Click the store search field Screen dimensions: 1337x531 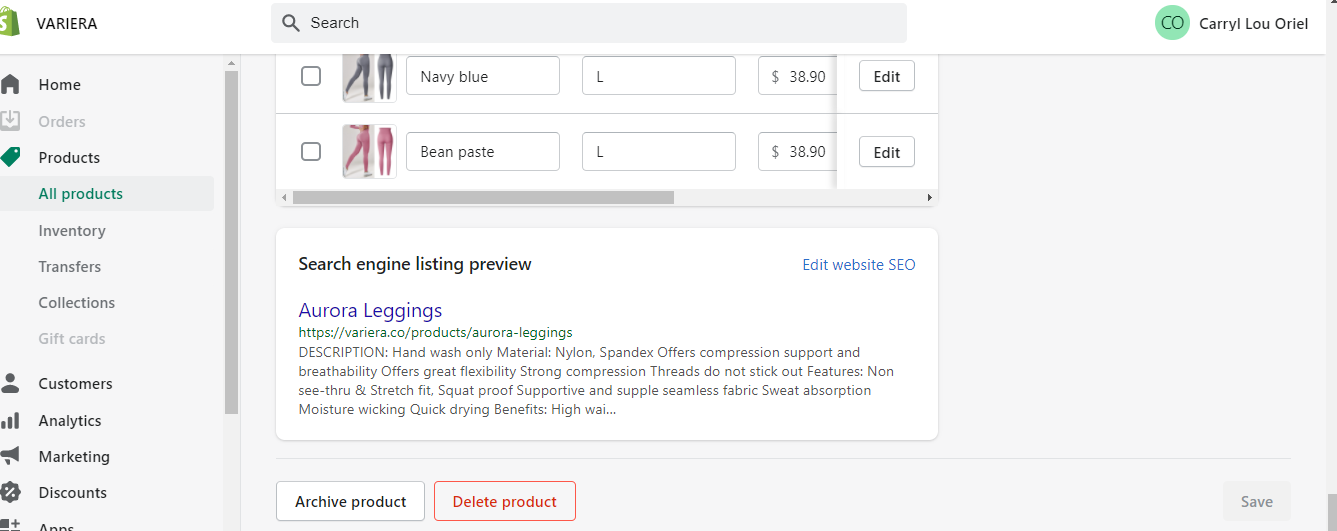point(589,23)
